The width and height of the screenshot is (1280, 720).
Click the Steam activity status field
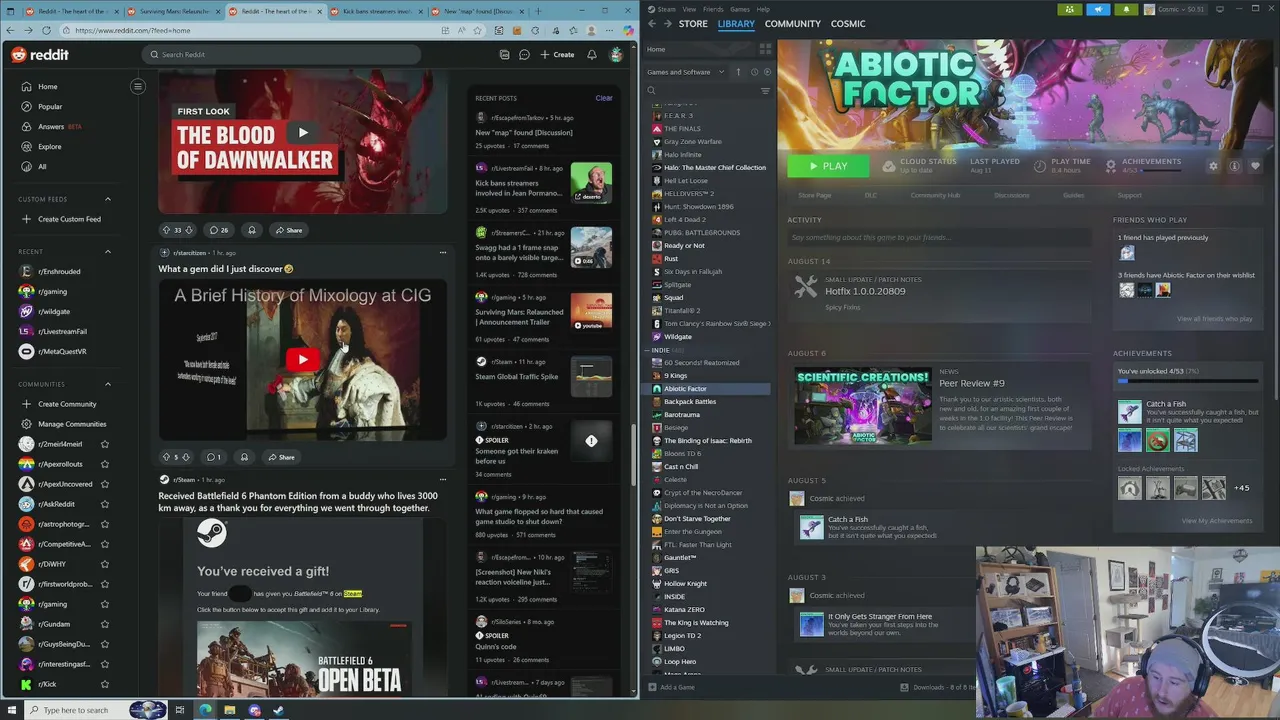(x=938, y=238)
